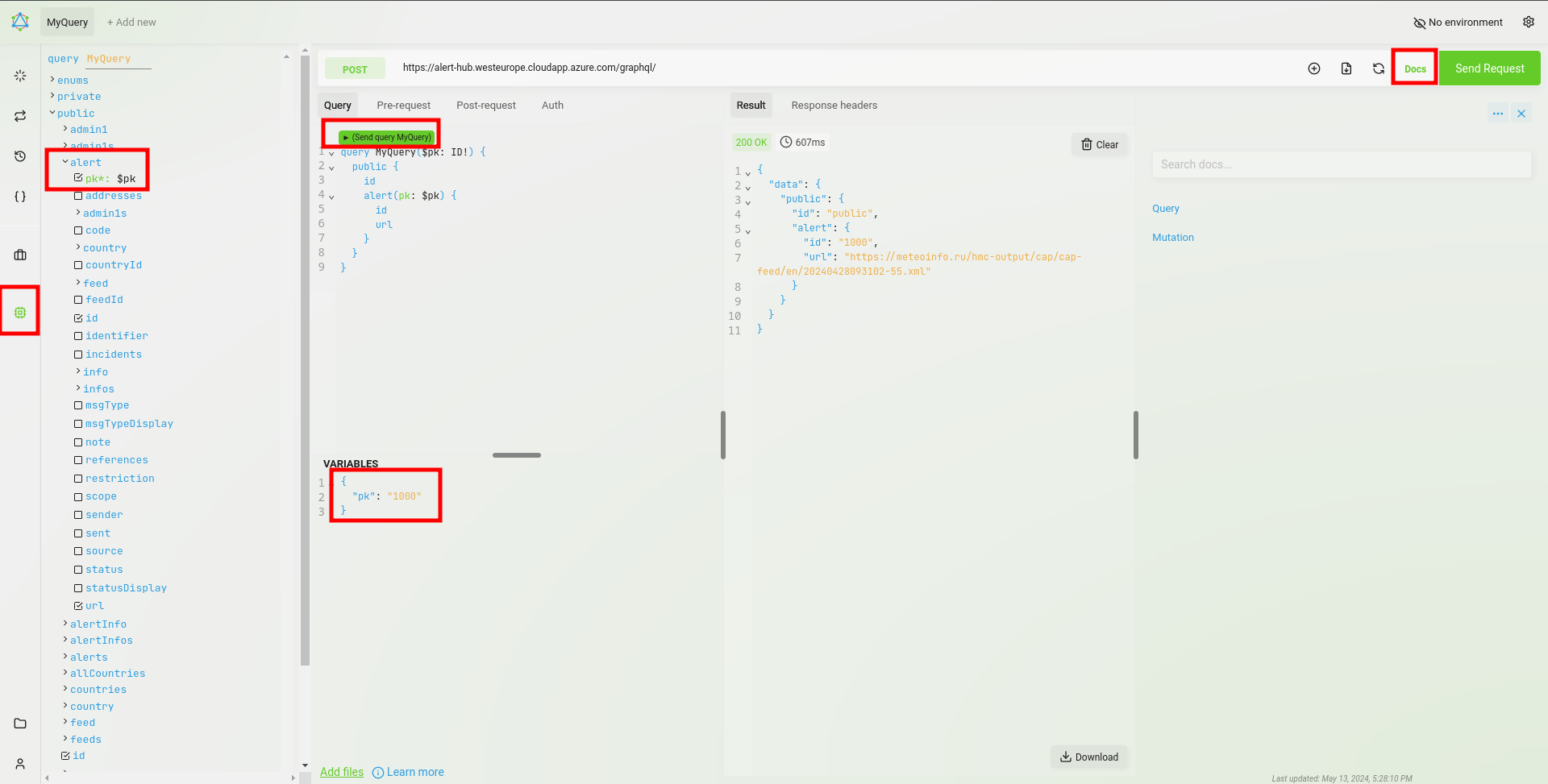The width and height of the screenshot is (1548, 784).
Task: Click the Download result button
Action: coord(1088,757)
